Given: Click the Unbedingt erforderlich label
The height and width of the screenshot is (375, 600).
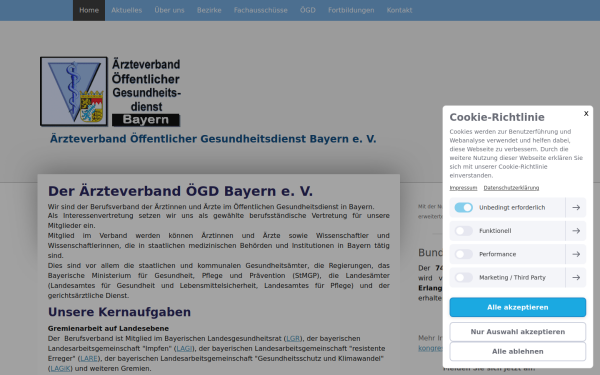Looking at the screenshot, I should pos(512,207).
